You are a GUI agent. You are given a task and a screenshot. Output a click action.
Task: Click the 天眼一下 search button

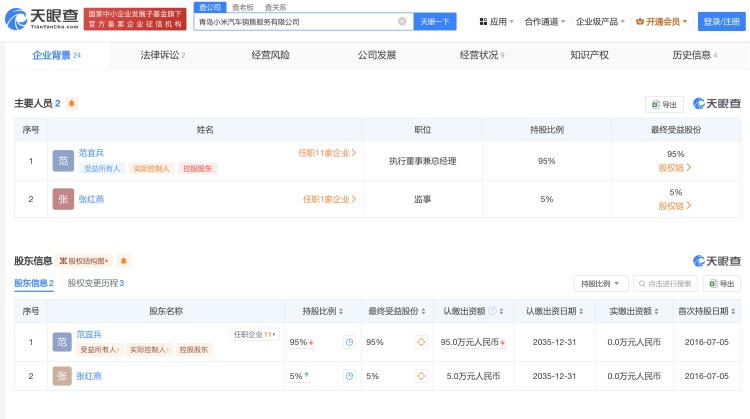point(435,22)
